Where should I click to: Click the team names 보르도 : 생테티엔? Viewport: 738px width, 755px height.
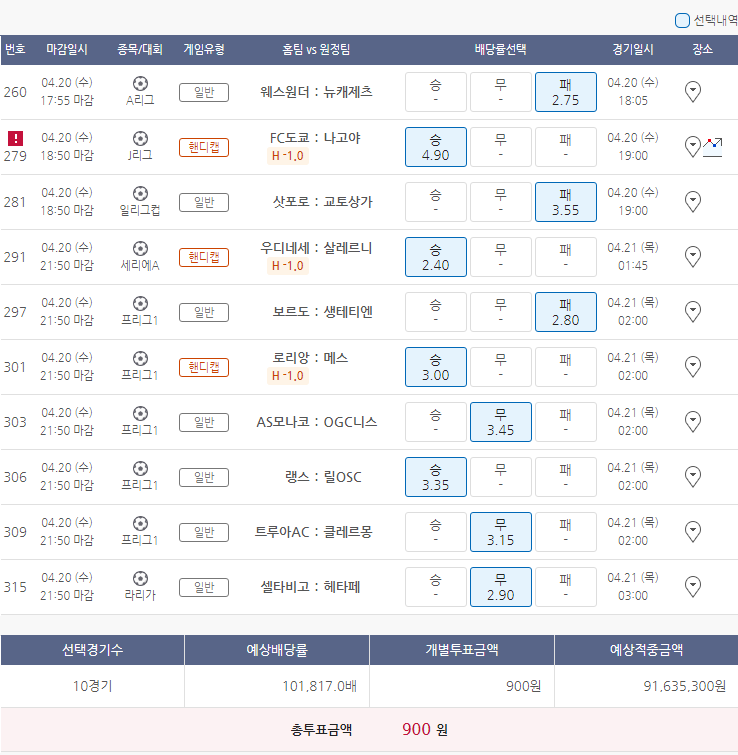pyautogui.click(x=323, y=312)
